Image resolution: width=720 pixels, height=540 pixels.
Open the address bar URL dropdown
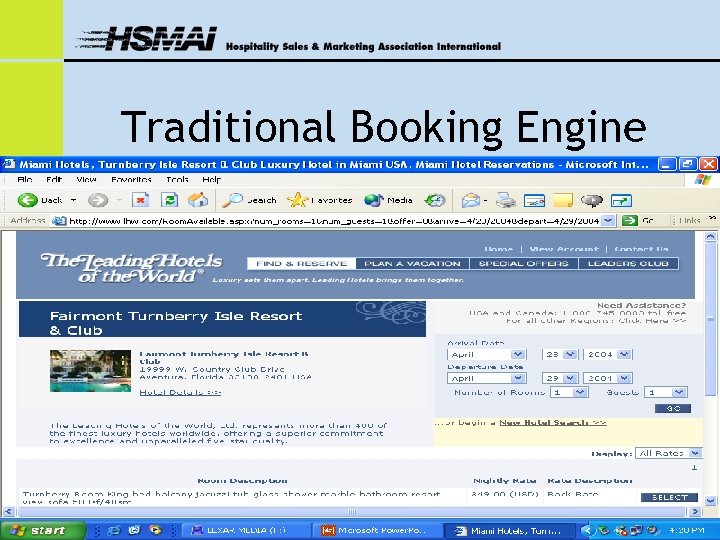pyautogui.click(x=608, y=221)
